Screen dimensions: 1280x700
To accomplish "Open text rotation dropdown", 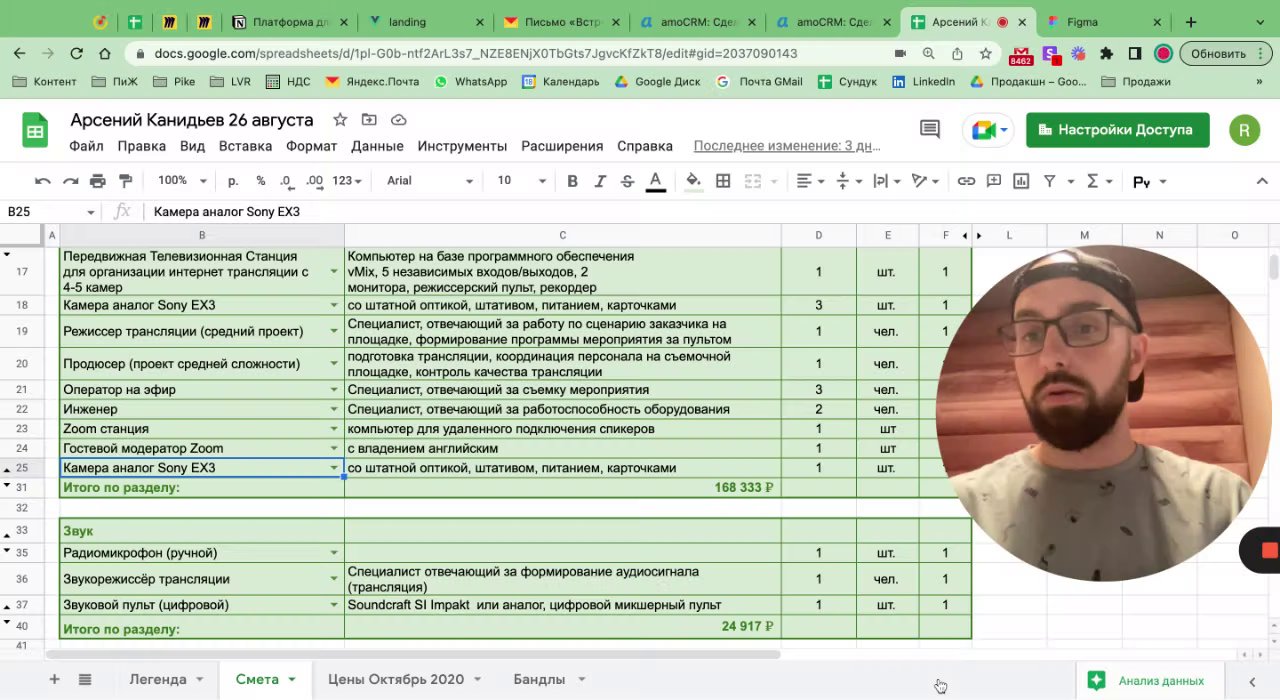I will tap(925, 181).
